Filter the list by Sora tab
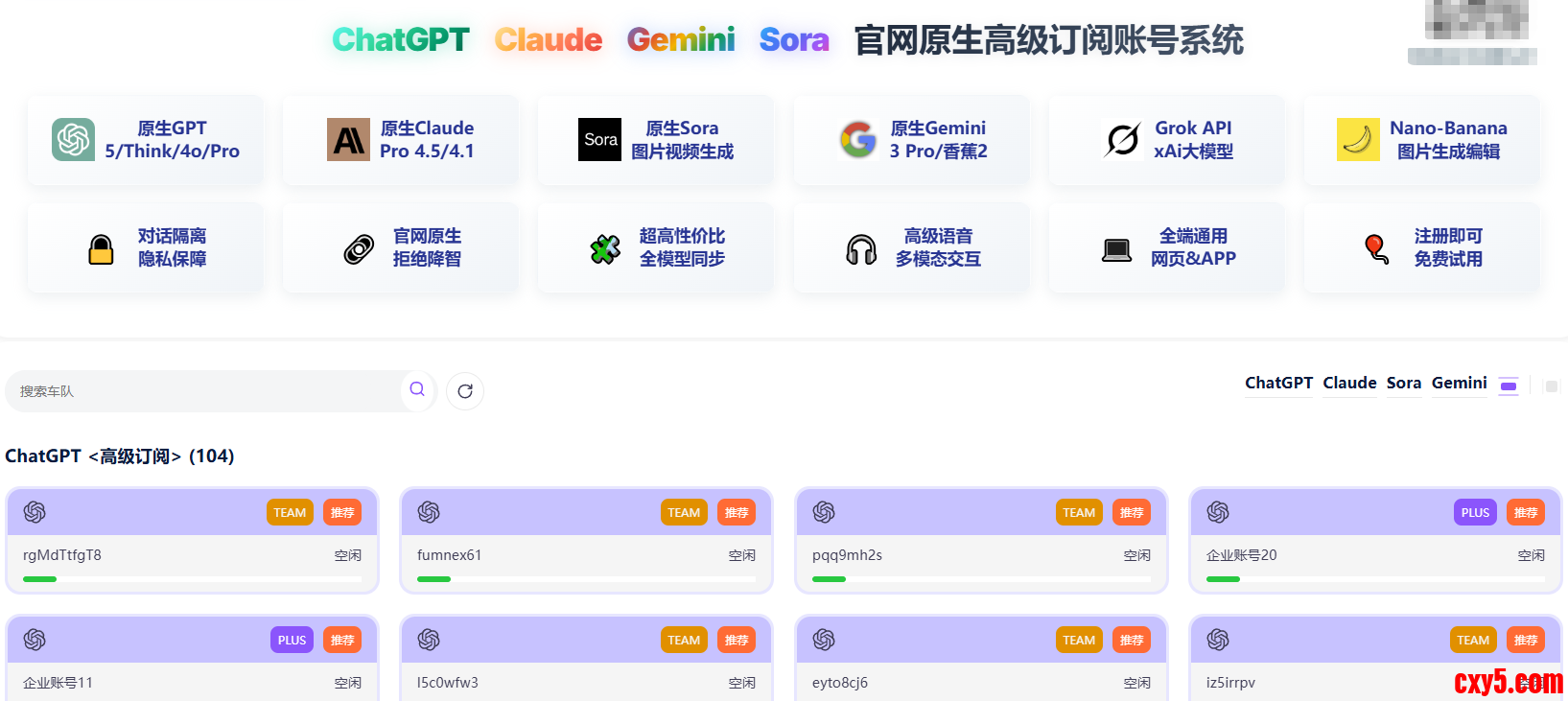This screenshot has width=1568, height=701. (x=1404, y=384)
